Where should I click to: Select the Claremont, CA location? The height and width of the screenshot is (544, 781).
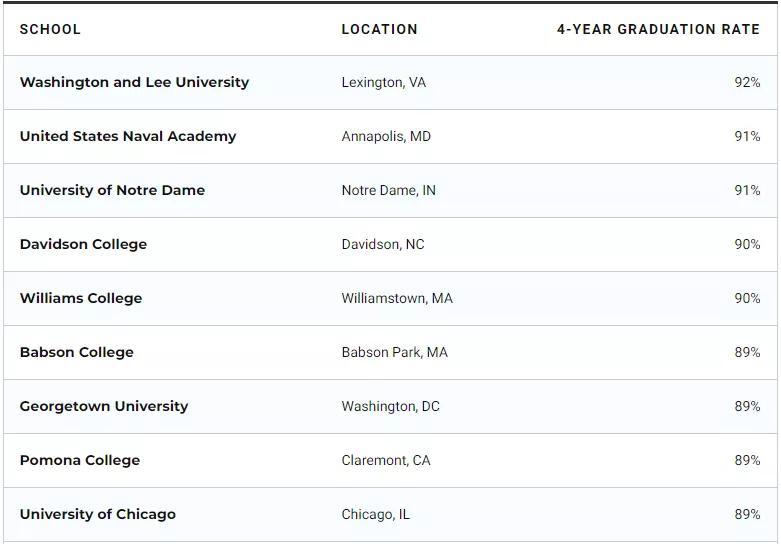click(386, 460)
